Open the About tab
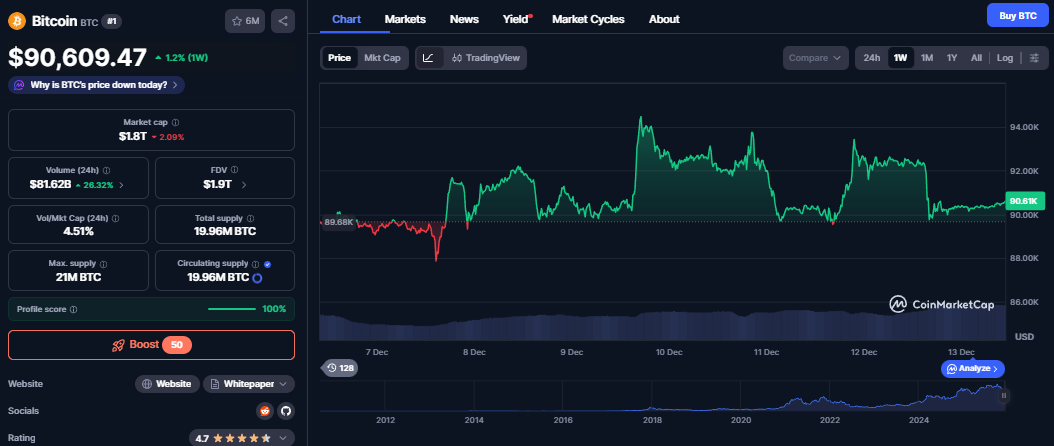Screen dimensions: 1054x446 coord(664,19)
